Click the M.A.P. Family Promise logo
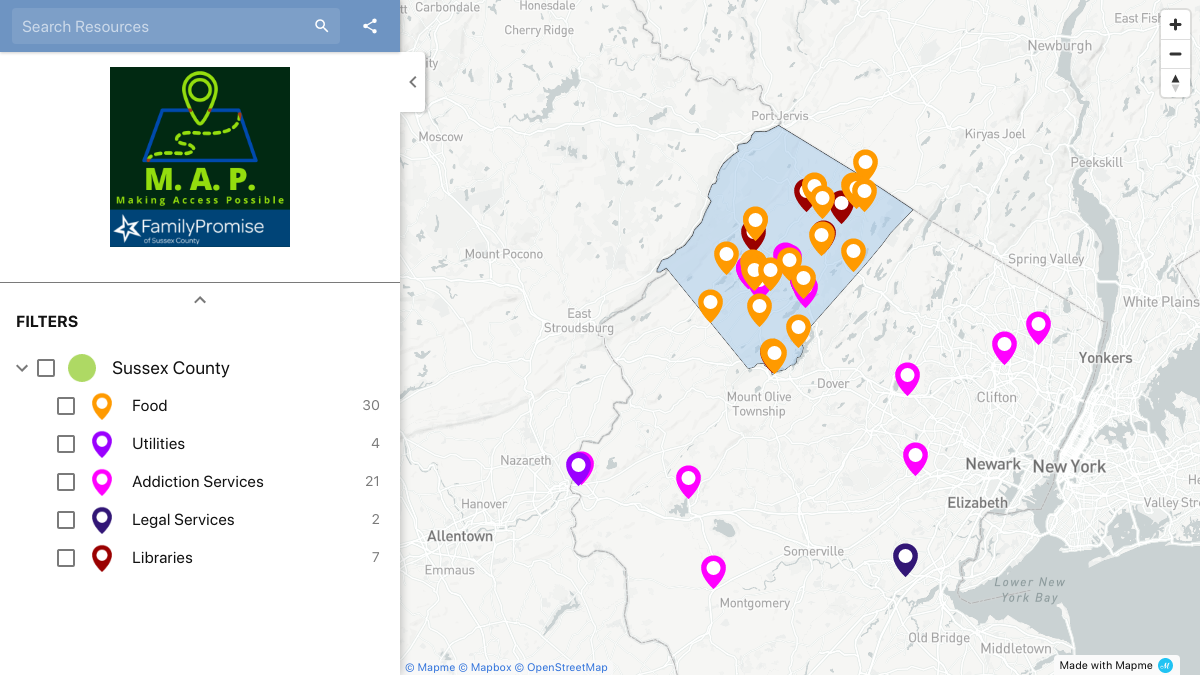Screen dimensions: 1200x675 point(200,157)
